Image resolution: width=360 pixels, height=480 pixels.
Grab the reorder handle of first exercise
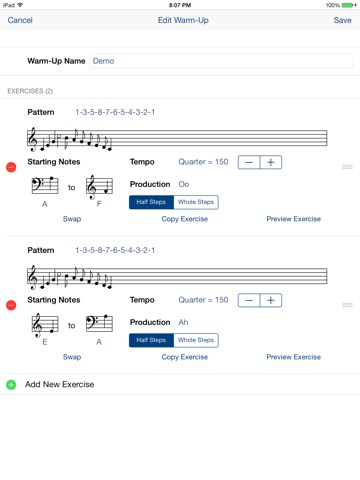click(347, 167)
